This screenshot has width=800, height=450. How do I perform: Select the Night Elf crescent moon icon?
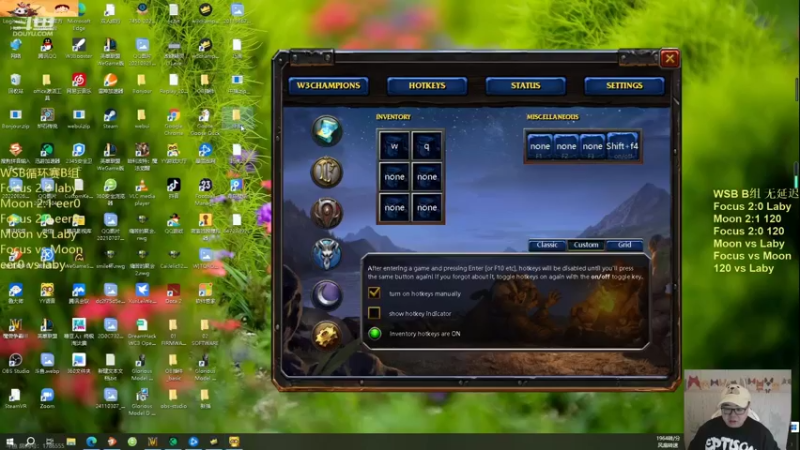327,295
